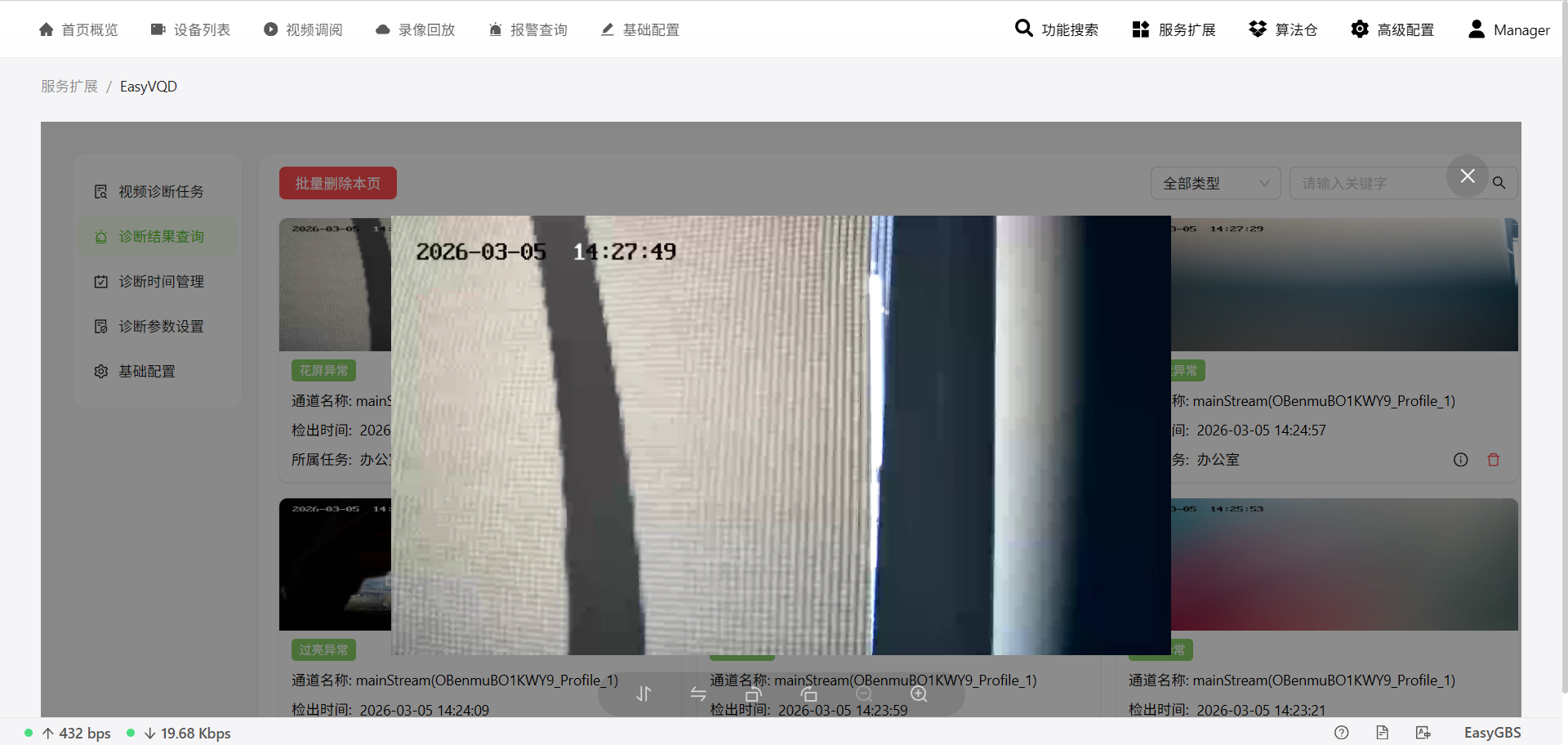1568x745 pixels.
Task: Flip the preview image vertically
Action: tap(644, 694)
